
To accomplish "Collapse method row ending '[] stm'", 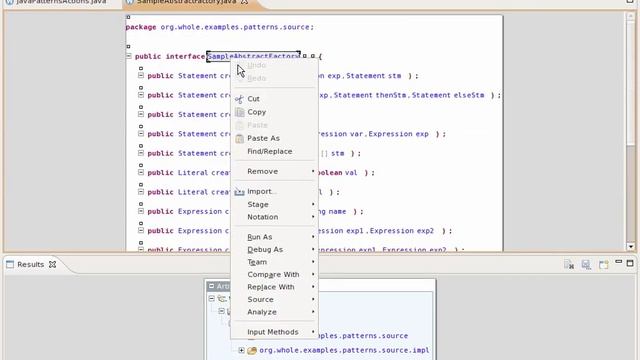I will point(141,153).
